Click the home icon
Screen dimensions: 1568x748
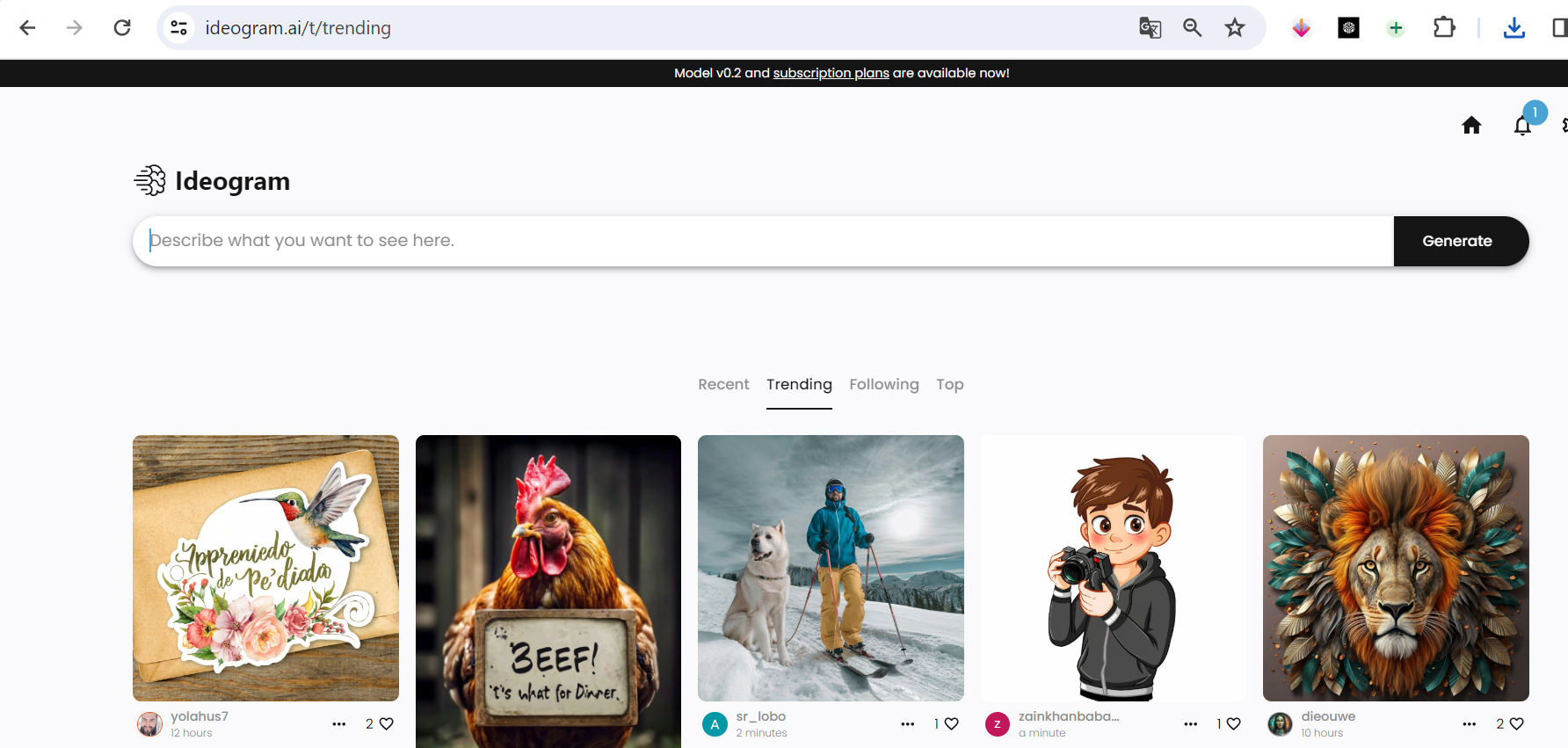pyautogui.click(x=1471, y=126)
